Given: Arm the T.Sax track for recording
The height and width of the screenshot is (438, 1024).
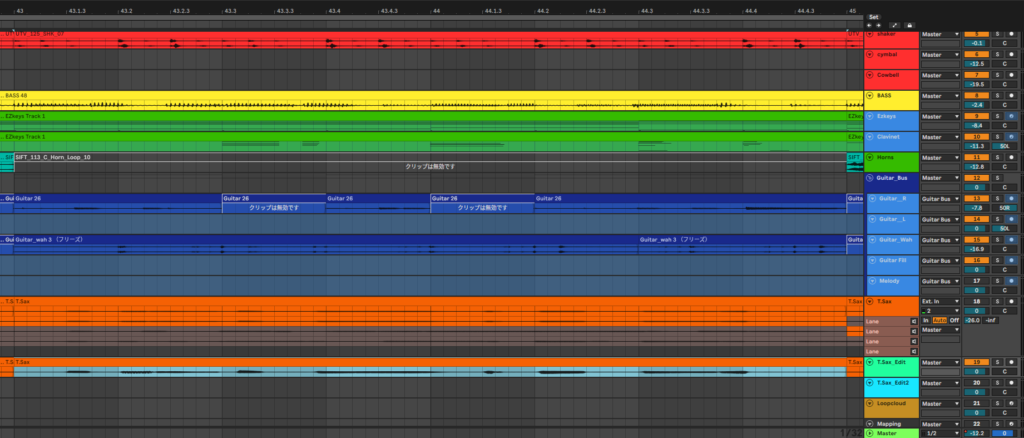Looking at the screenshot, I should 1011,300.
